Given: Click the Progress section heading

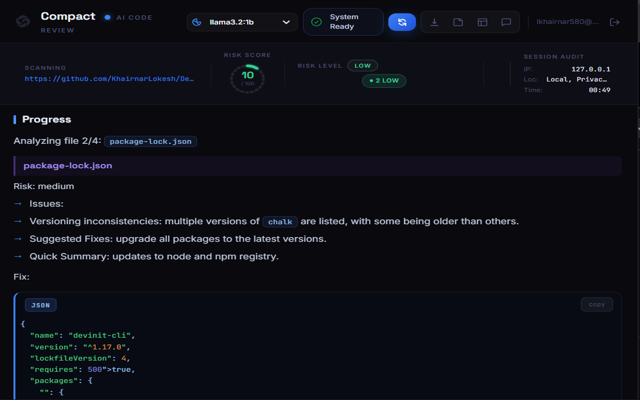Looking at the screenshot, I should 47,119.
